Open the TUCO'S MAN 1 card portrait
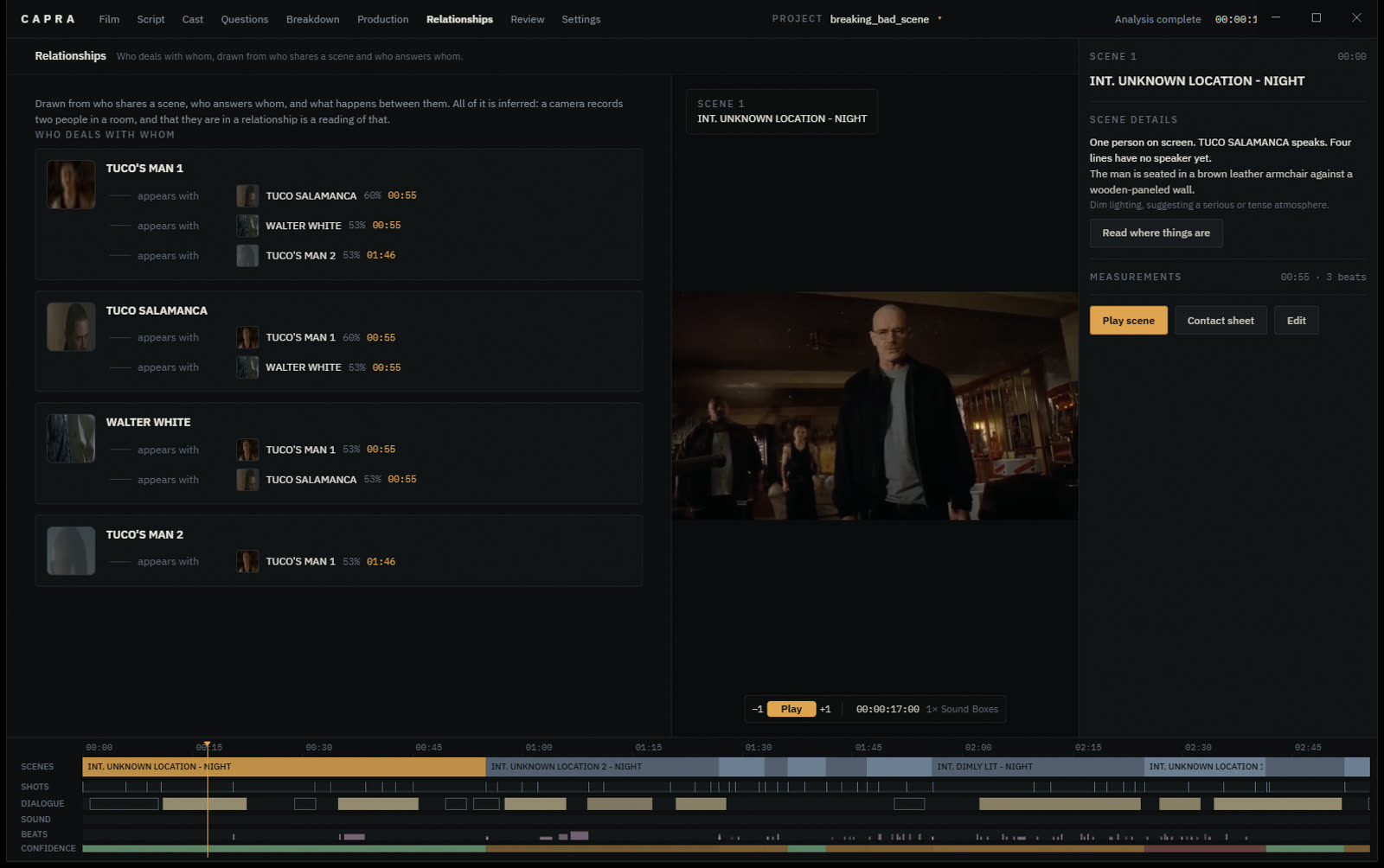The width and height of the screenshot is (1384, 868). [71, 184]
